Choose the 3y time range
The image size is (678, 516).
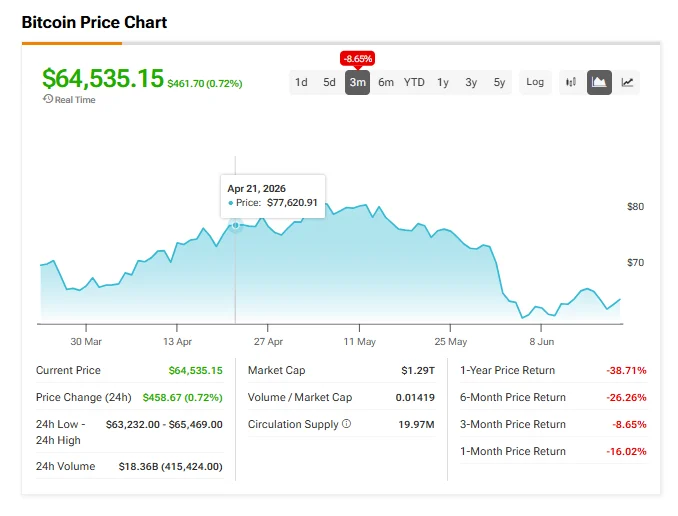pos(471,82)
